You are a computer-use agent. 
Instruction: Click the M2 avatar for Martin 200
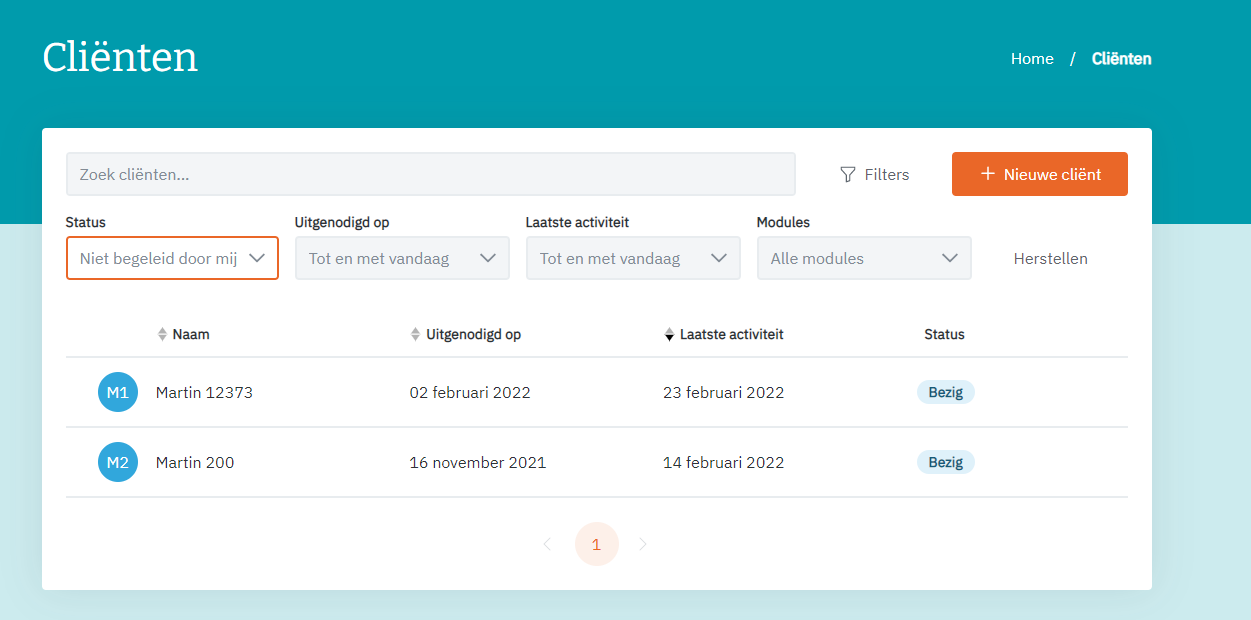click(x=118, y=462)
